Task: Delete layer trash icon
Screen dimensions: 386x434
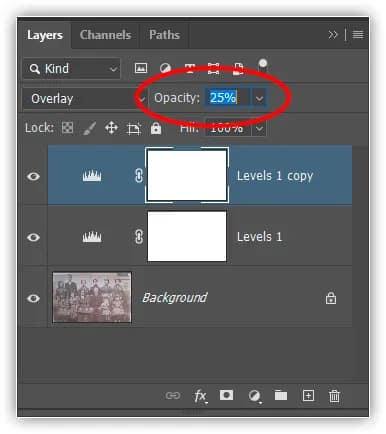Action: 334,396
